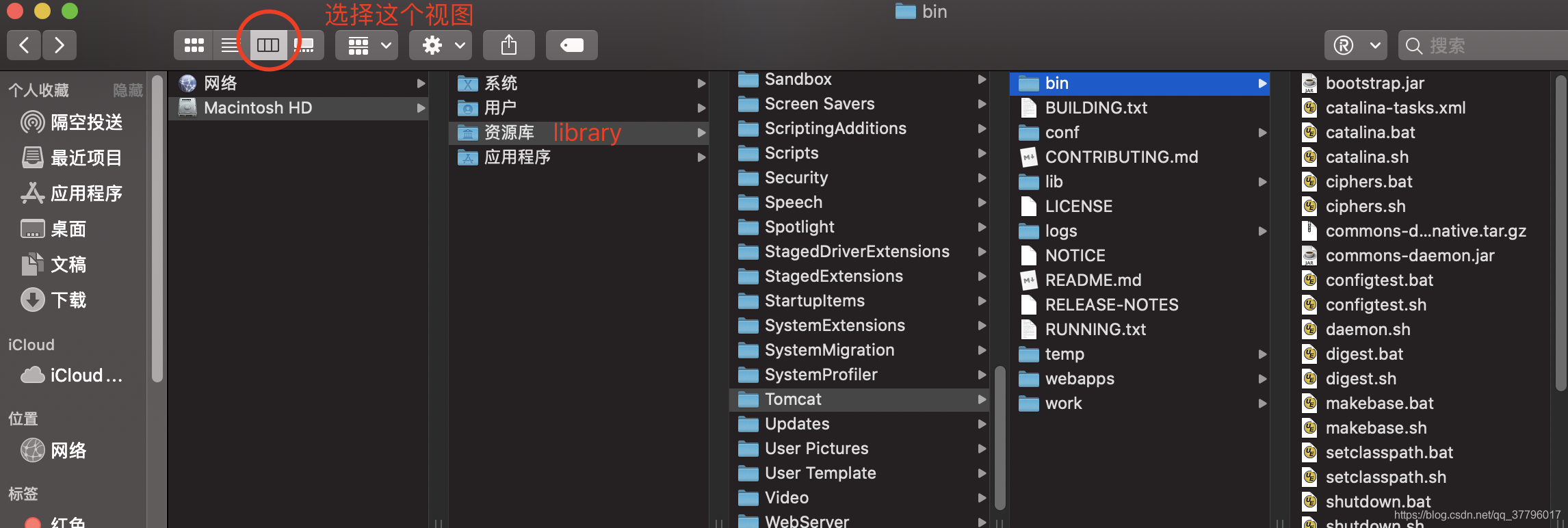Go forward with the right chevron
This screenshot has width=1568, height=528.
pyautogui.click(x=60, y=46)
